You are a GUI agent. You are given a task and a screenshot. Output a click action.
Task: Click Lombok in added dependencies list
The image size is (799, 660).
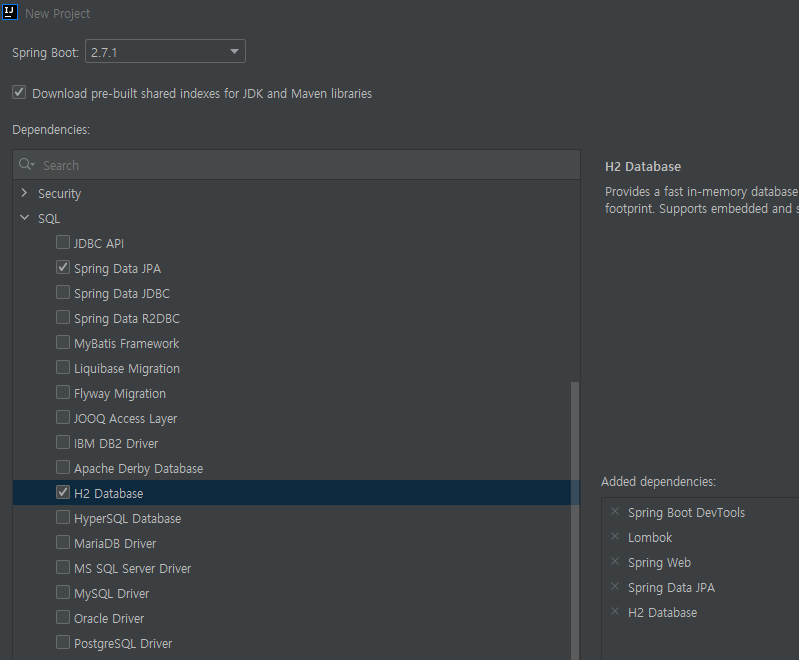pyautogui.click(x=650, y=537)
